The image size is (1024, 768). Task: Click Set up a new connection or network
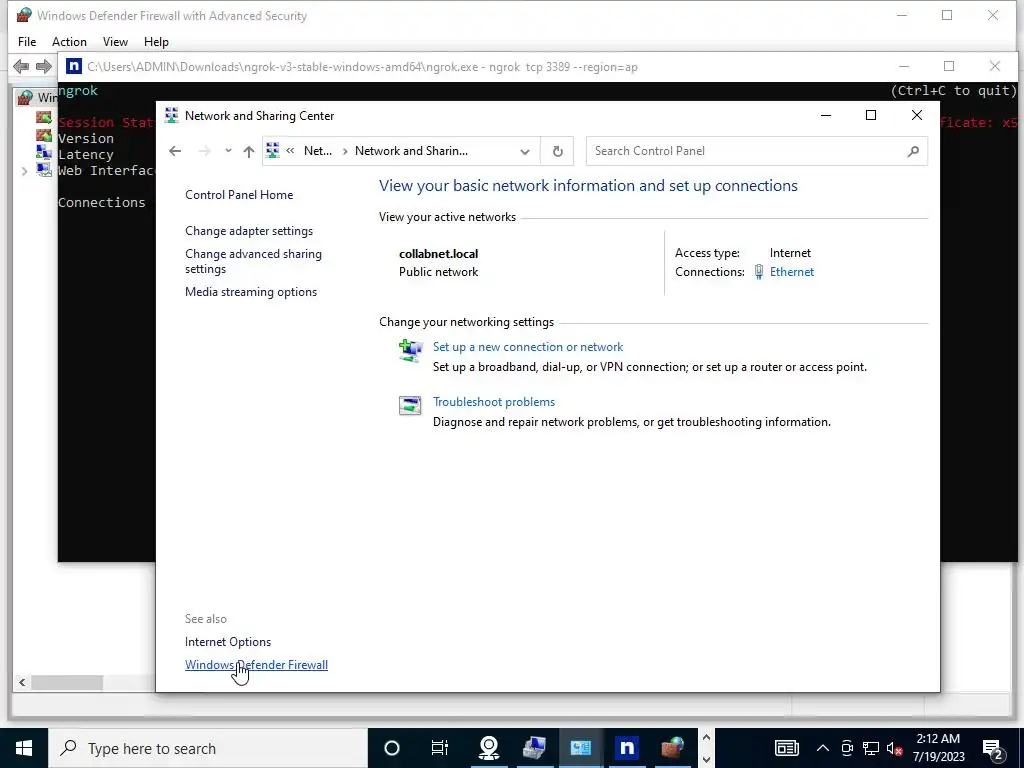[x=528, y=347]
